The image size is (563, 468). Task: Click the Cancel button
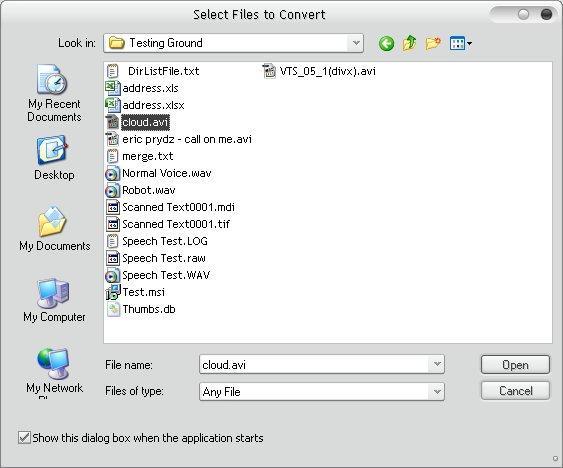[x=515, y=390]
